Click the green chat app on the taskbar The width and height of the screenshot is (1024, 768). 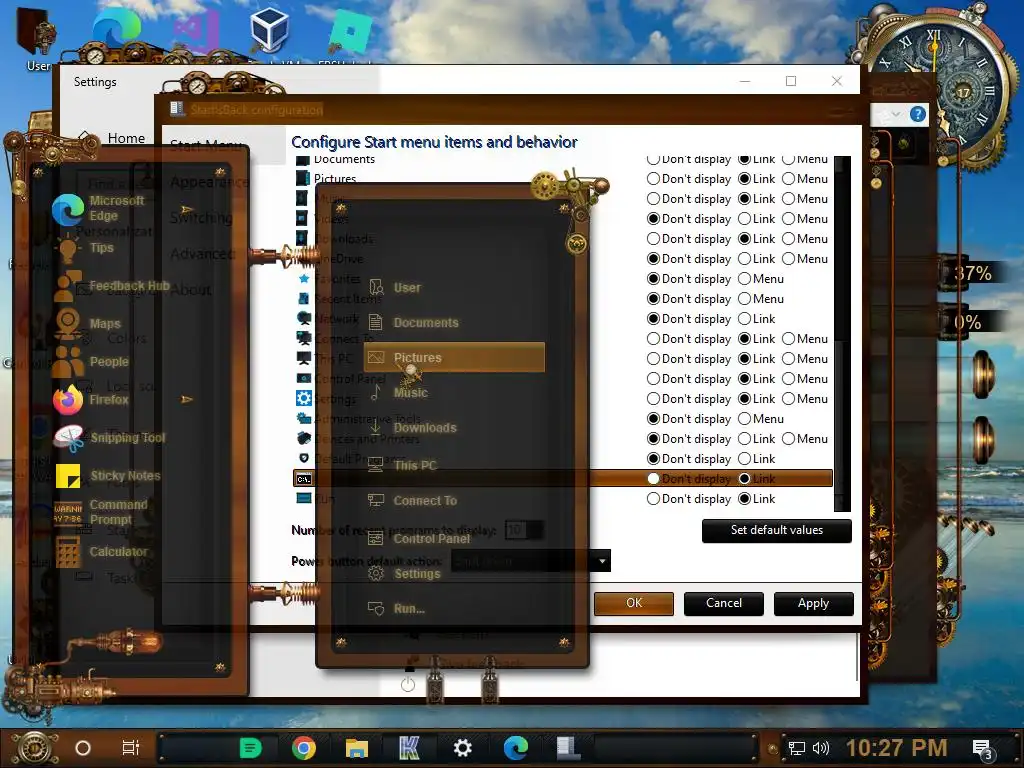tap(250, 748)
